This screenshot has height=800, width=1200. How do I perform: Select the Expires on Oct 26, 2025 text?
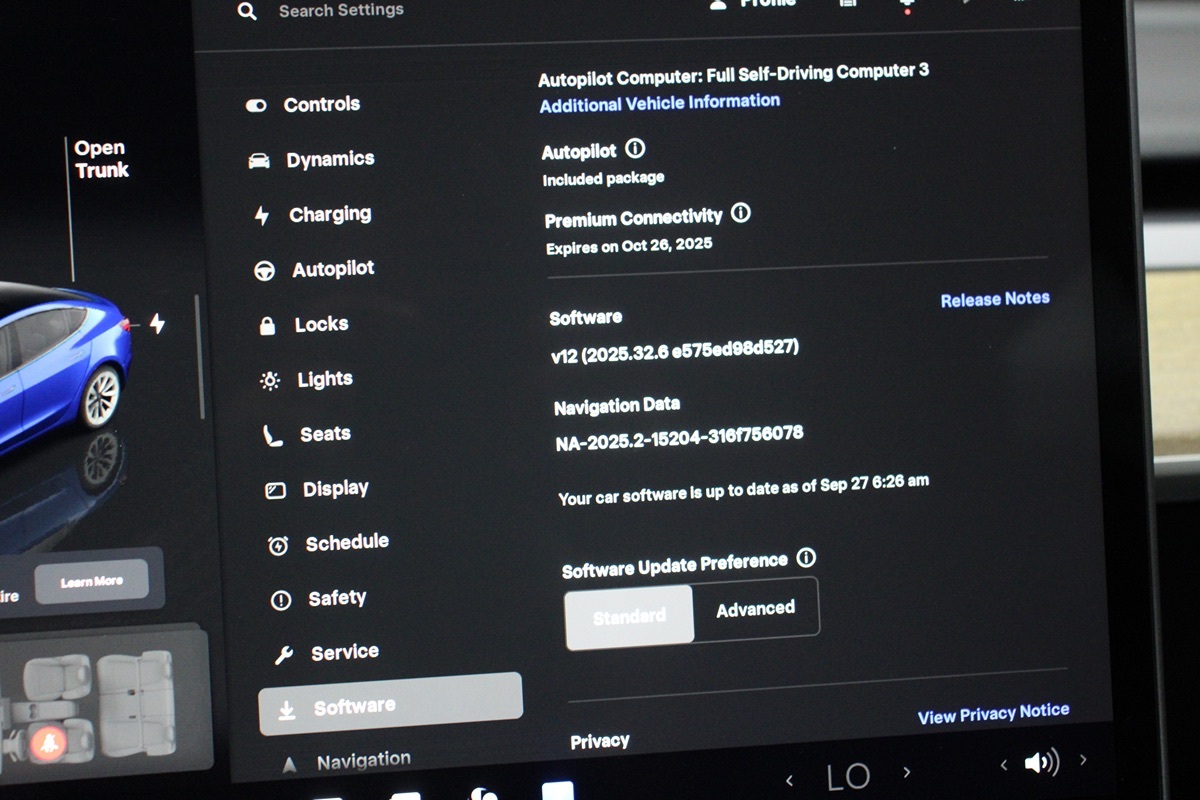(x=629, y=245)
